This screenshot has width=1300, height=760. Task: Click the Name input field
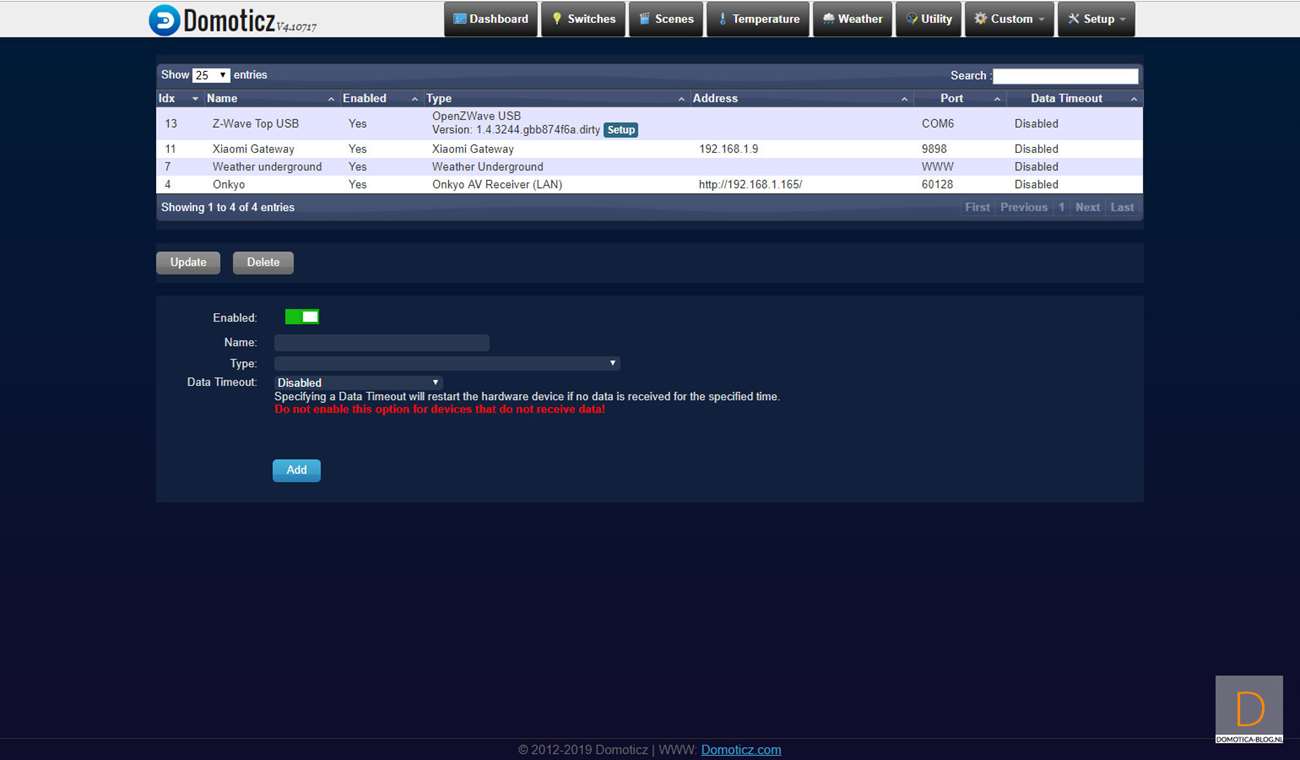[x=382, y=343]
